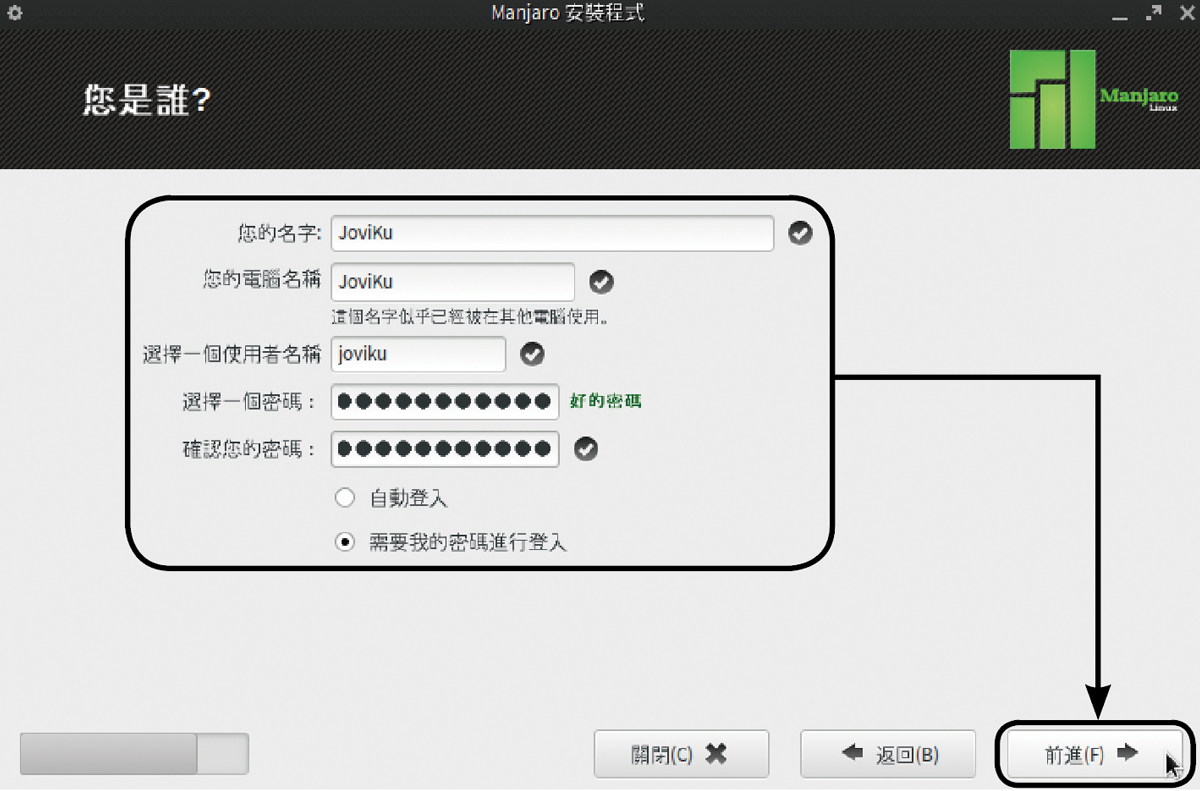Select 需要我的密碼進行登入 radio option
The height and width of the screenshot is (791, 1200).
[x=345, y=542]
